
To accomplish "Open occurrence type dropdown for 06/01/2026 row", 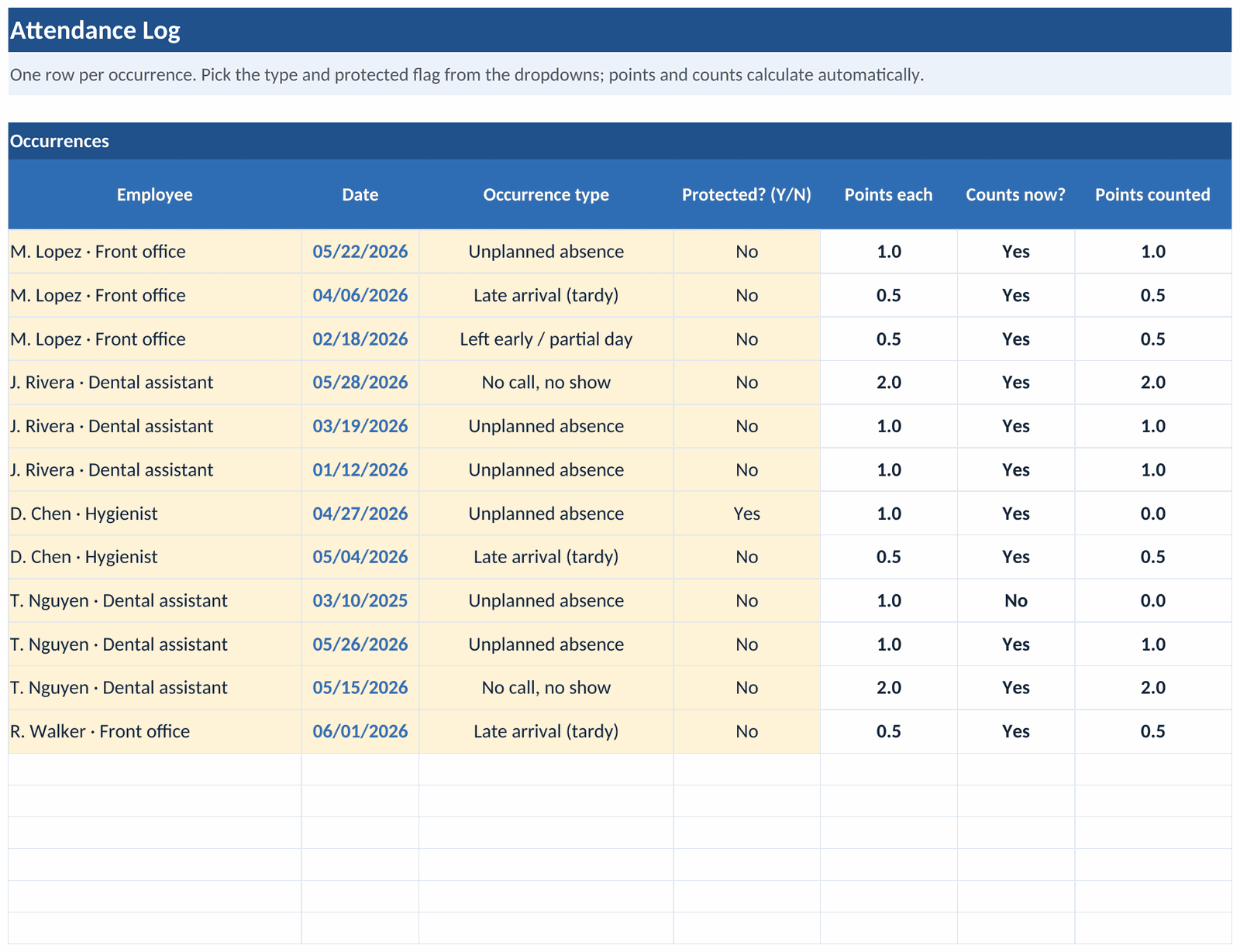I will click(x=546, y=731).
